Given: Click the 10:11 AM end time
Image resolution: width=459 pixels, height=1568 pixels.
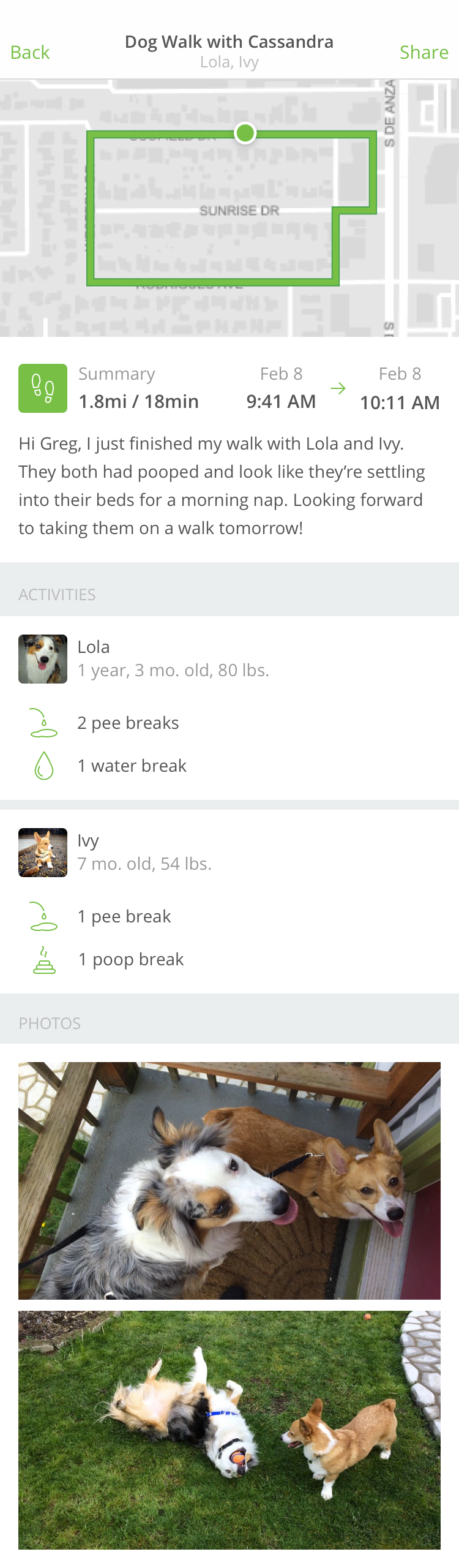Looking at the screenshot, I should click(x=400, y=402).
